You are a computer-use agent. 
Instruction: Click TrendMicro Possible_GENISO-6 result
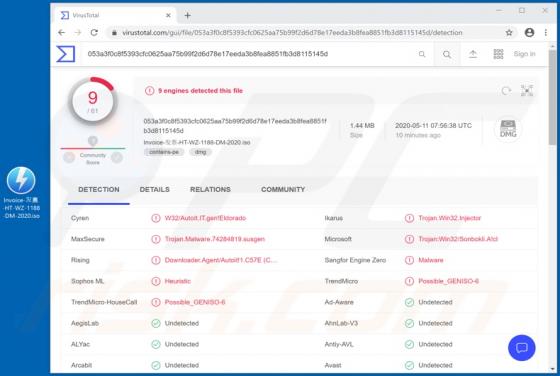449,281
